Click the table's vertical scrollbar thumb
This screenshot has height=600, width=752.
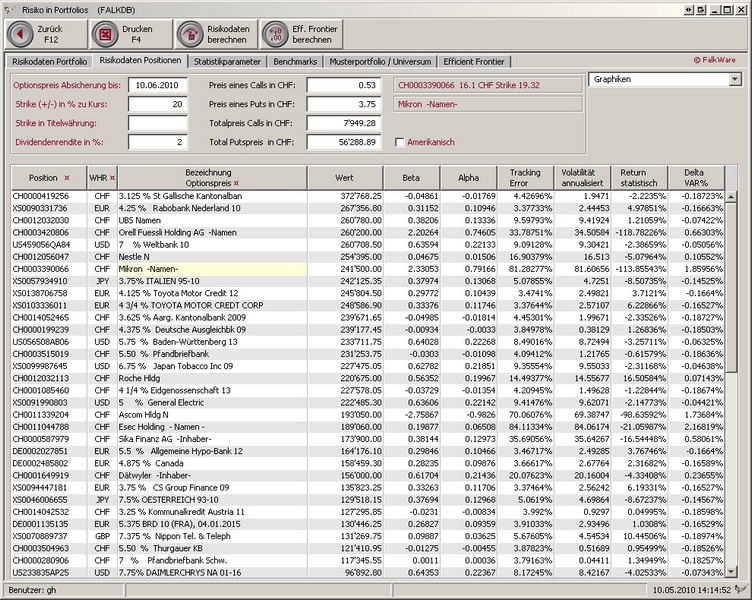[731, 287]
